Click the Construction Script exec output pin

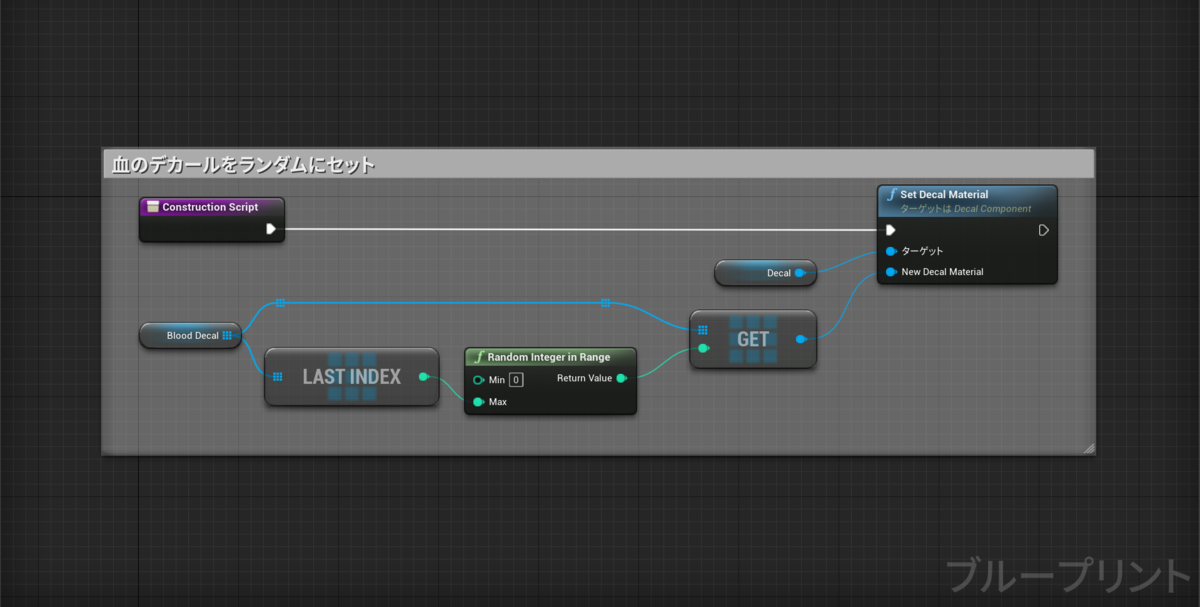click(x=271, y=229)
